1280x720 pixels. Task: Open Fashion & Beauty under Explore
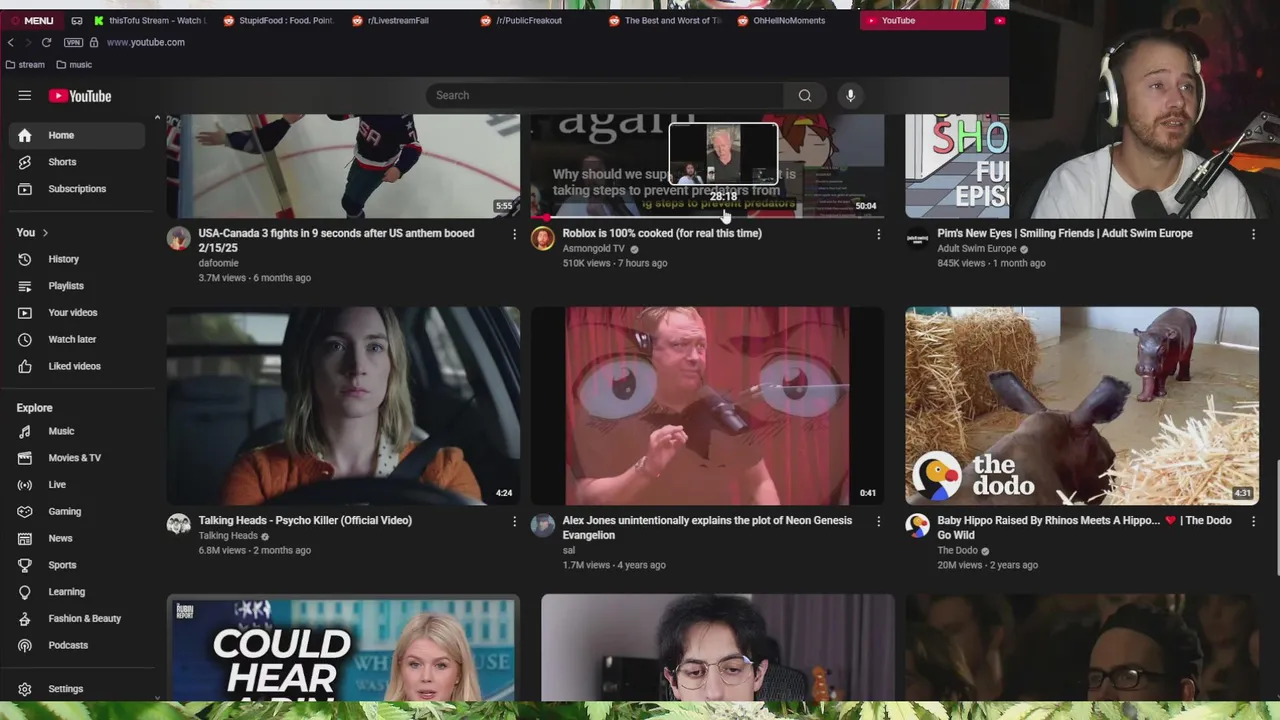pos(77,619)
